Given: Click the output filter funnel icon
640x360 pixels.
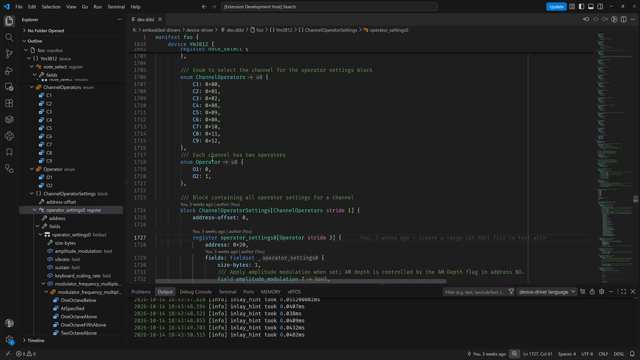Looking at the screenshot, I should [x=511, y=291].
